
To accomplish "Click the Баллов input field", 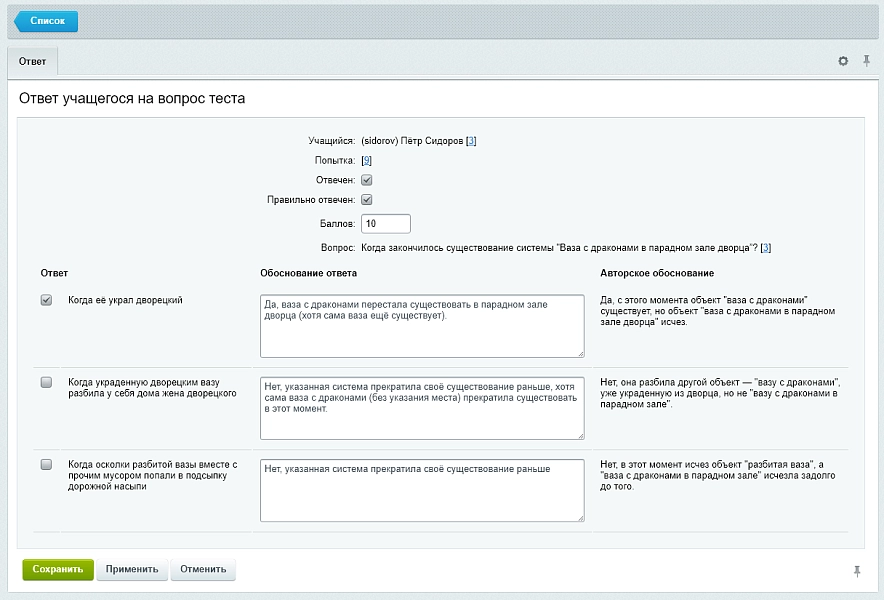I will (386, 224).
